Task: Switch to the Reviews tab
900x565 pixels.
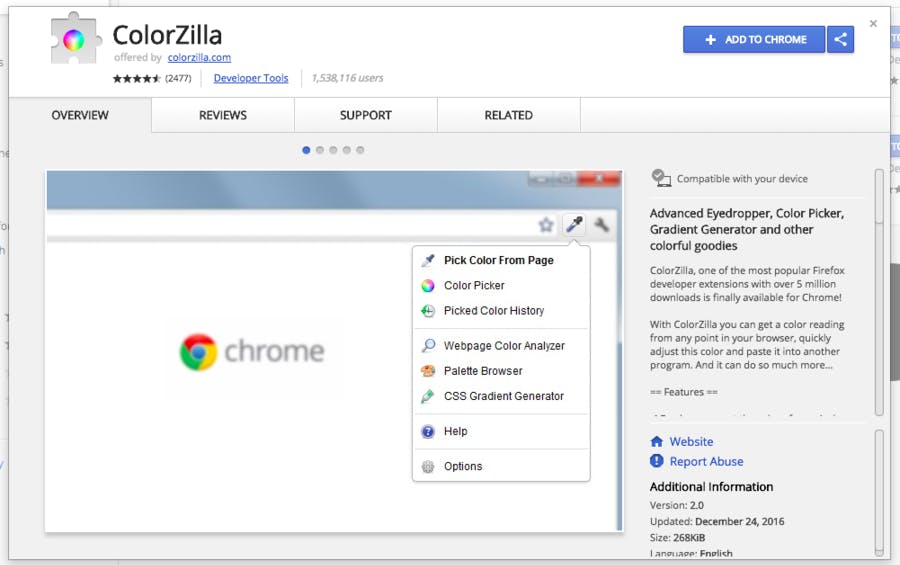Action: pos(223,115)
